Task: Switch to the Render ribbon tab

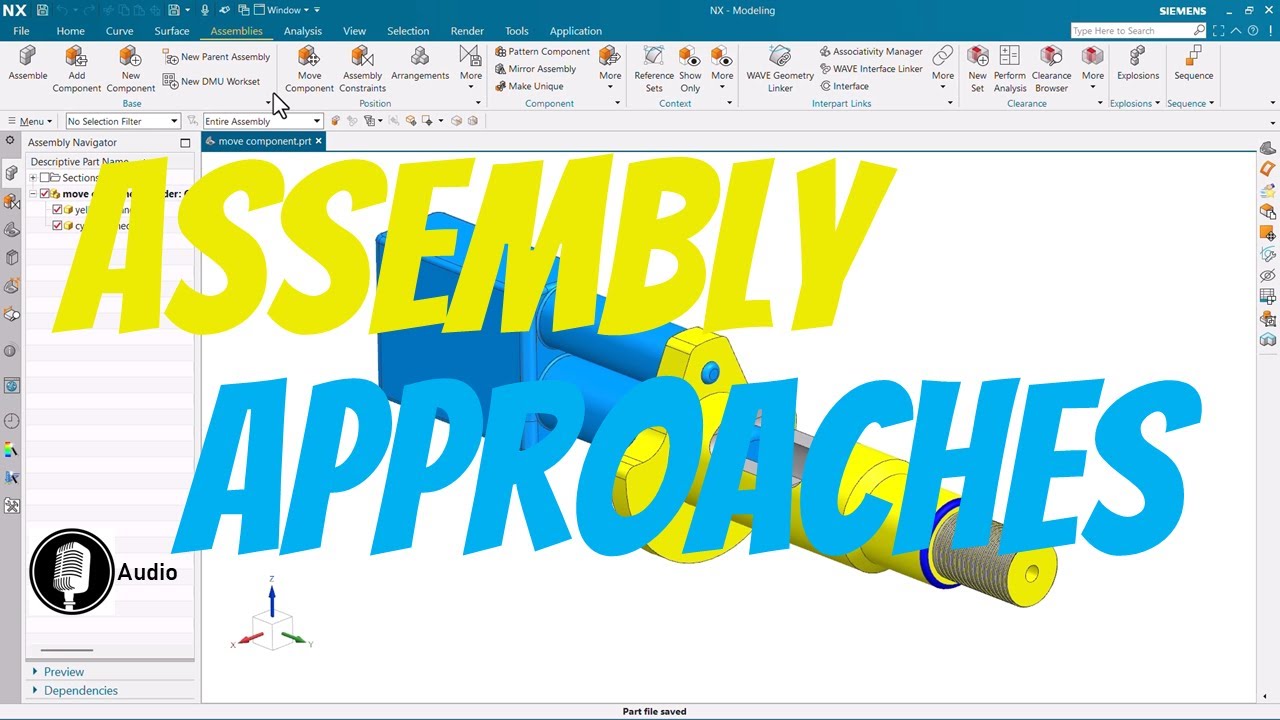Action: [467, 31]
